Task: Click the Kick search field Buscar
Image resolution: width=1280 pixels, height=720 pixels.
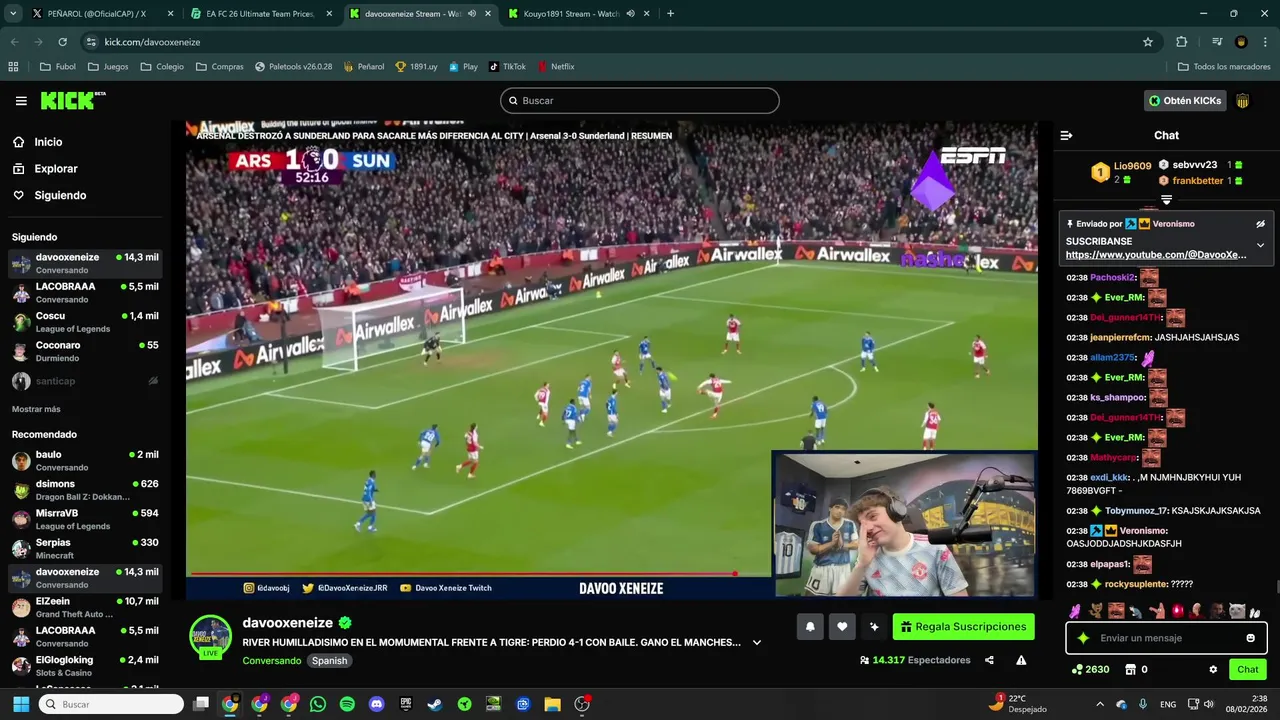Action: (x=640, y=101)
